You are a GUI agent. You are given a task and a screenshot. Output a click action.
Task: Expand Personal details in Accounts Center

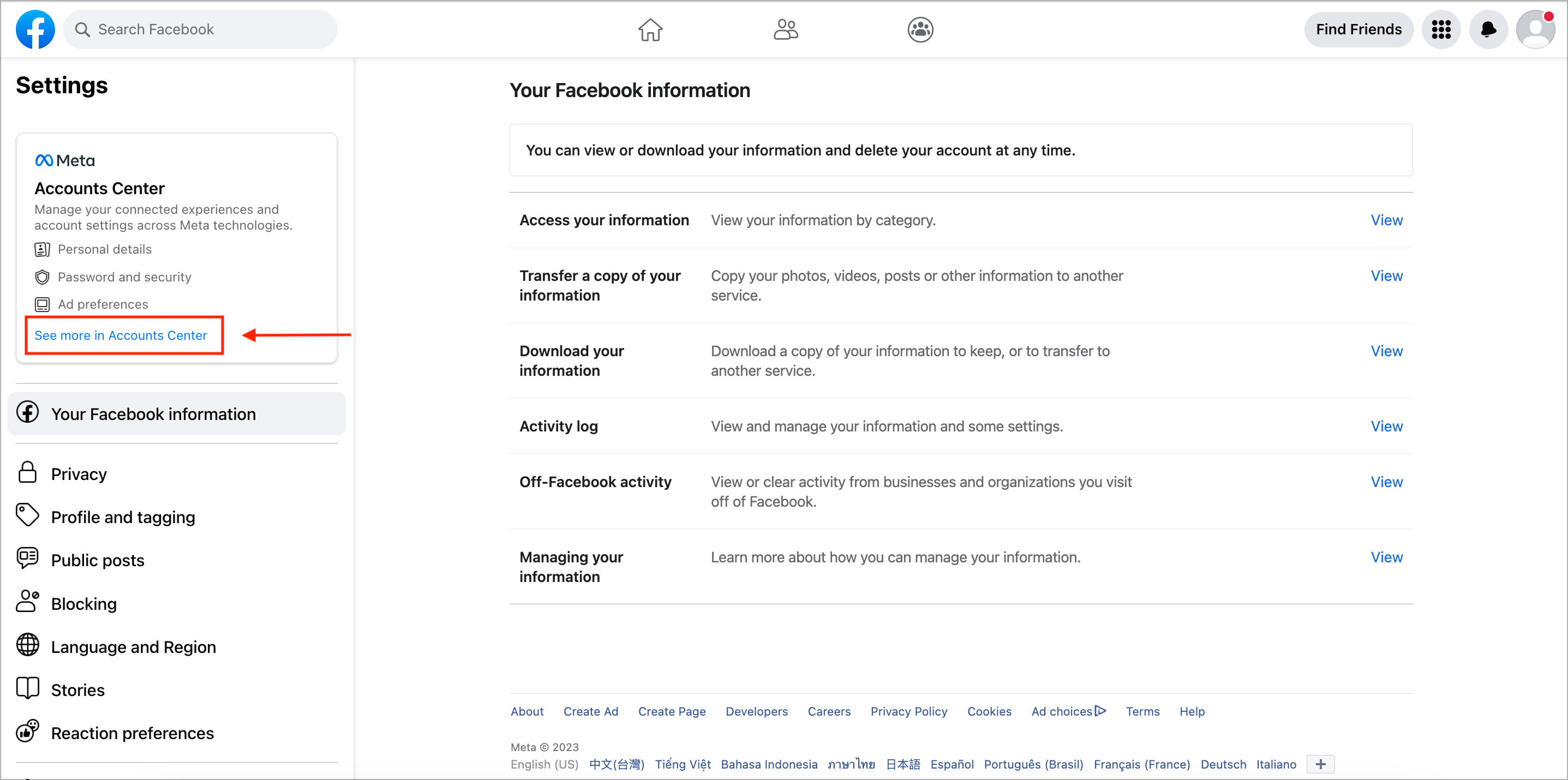[105, 248]
